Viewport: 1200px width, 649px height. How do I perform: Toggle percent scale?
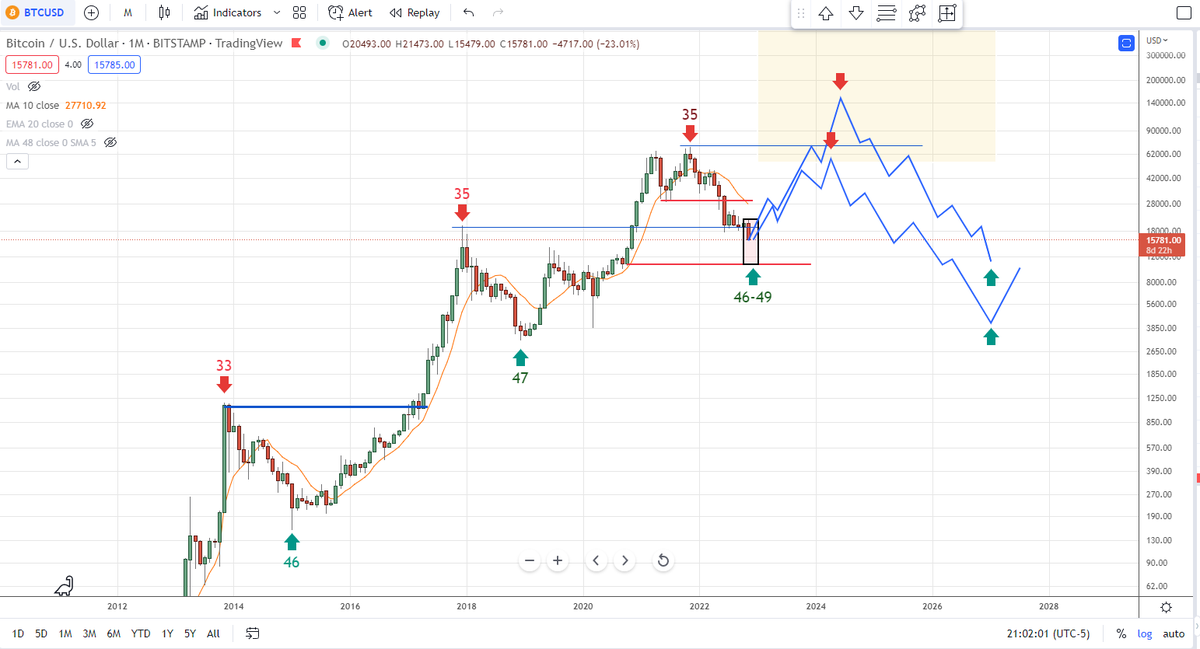click(x=1121, y=633)
